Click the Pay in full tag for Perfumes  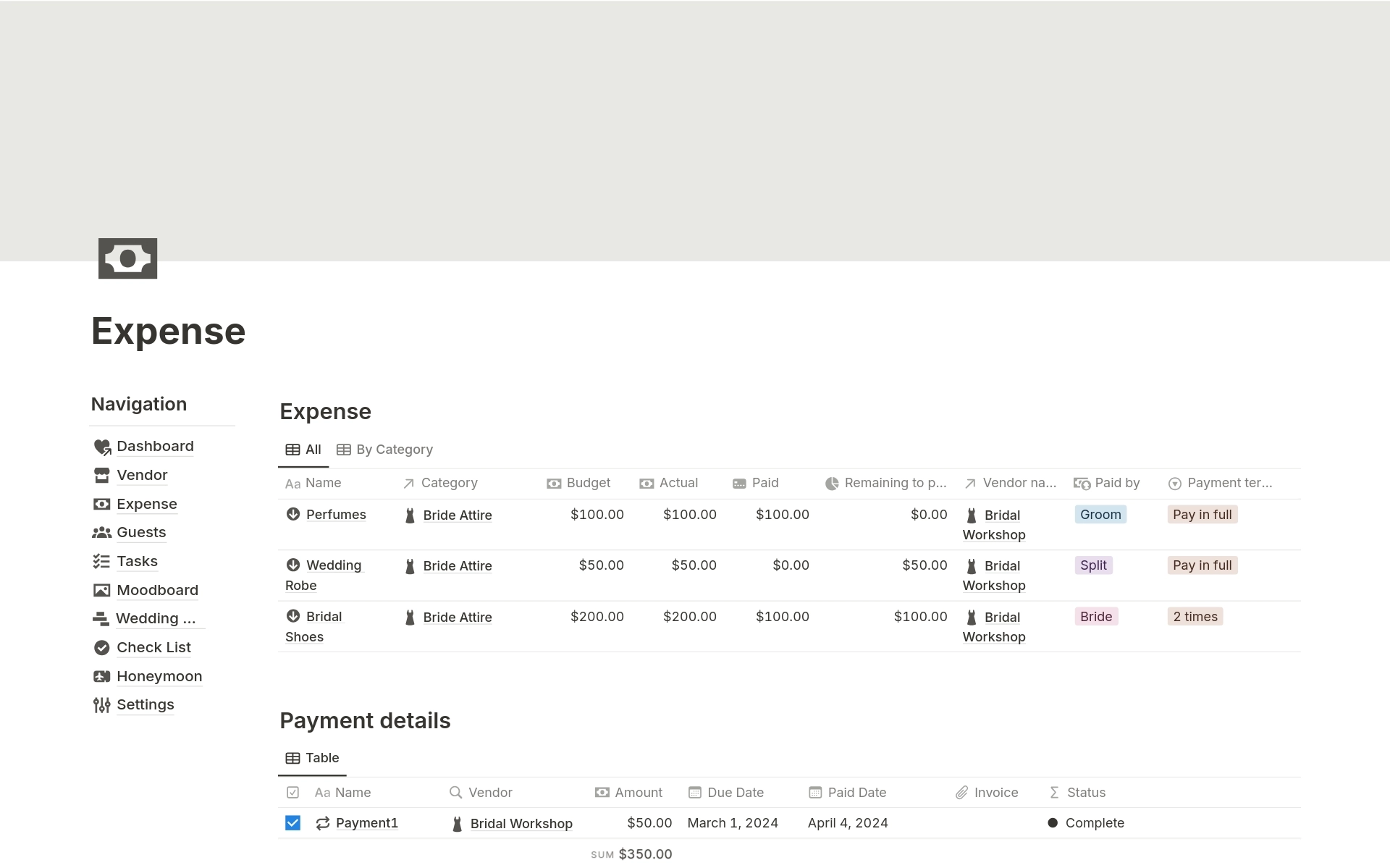click(1202, 515)
